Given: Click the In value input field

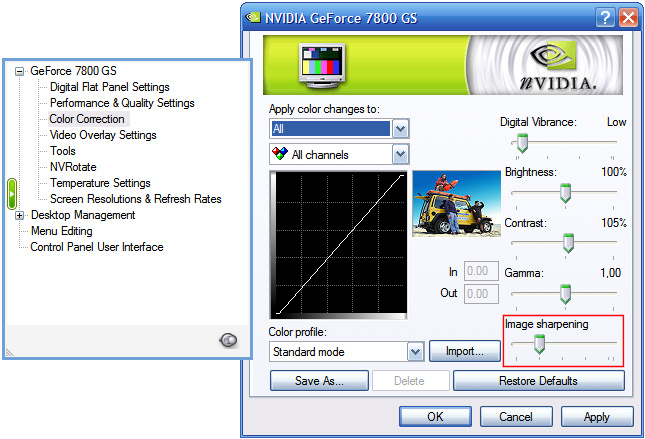Looking at the screenshot, I should click(x=481, y=271).
